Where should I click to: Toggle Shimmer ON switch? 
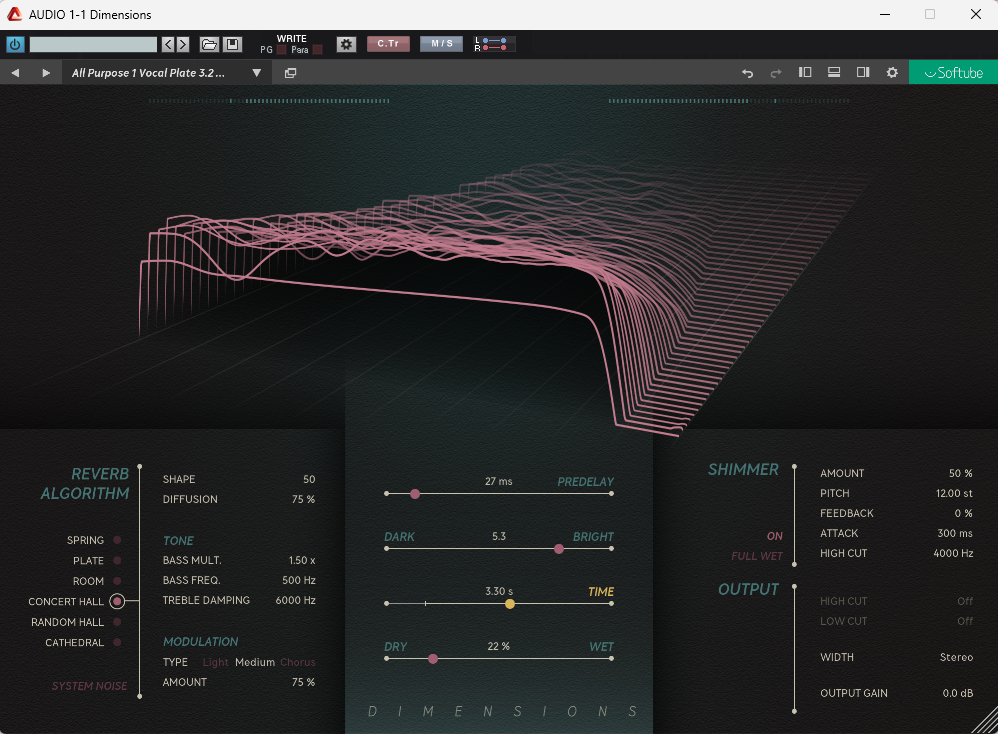(x=775, y=536)
